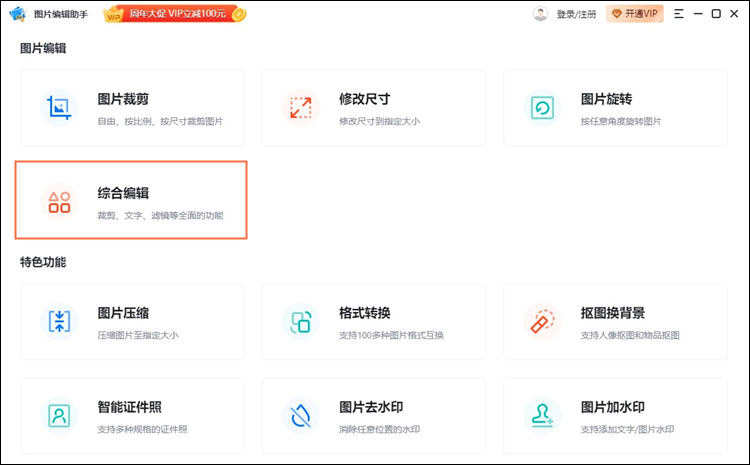The width and height of the screenshot is (750, 465).
Task: Choose the 修改尺寸 card label
Action: tap(364, 99)
